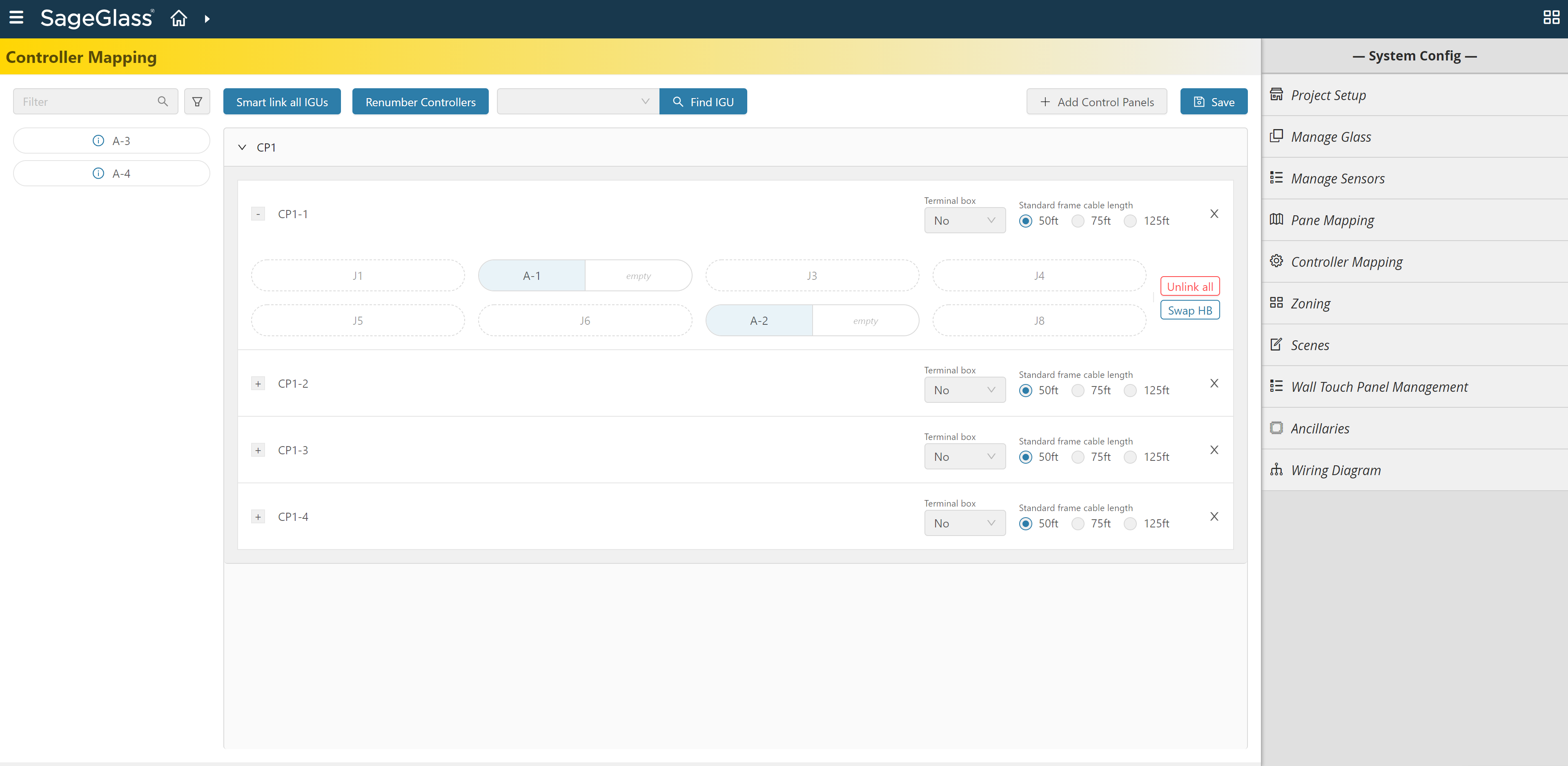Collapse CP1-1 with the minus button

(x=258, y=214)
